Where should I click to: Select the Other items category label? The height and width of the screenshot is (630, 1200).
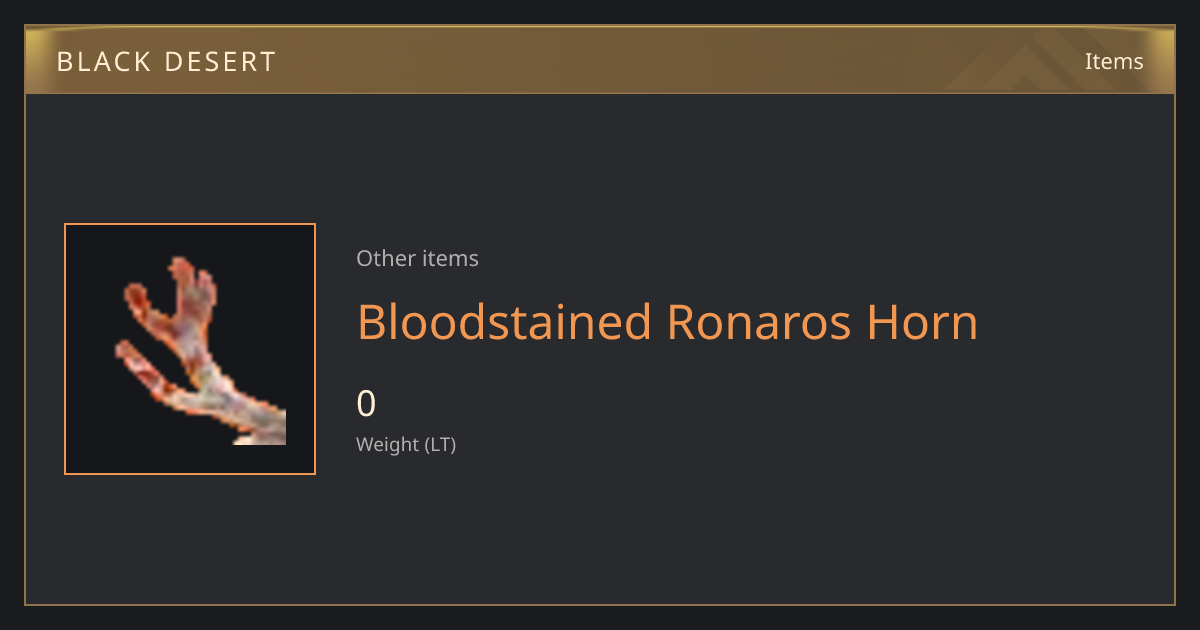tap(417, 258)
